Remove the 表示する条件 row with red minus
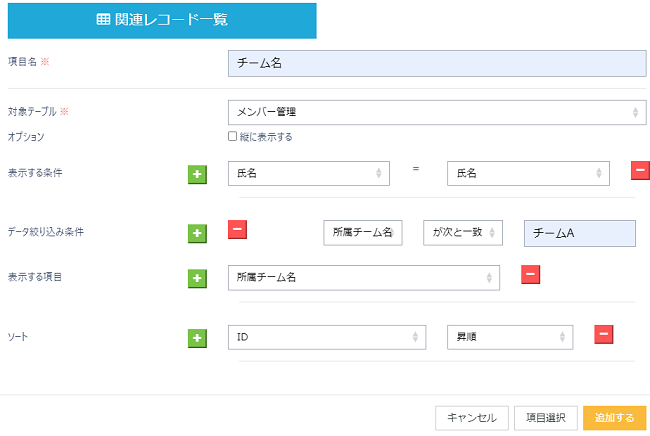The width and height of the screenshot is (650, 436). pos(640,170)
